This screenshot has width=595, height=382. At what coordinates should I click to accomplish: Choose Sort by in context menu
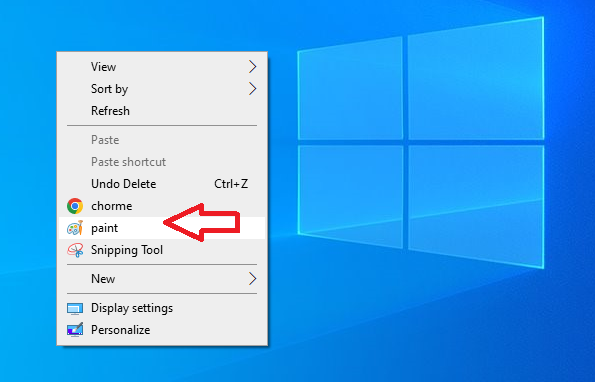(x=162, y=89)
